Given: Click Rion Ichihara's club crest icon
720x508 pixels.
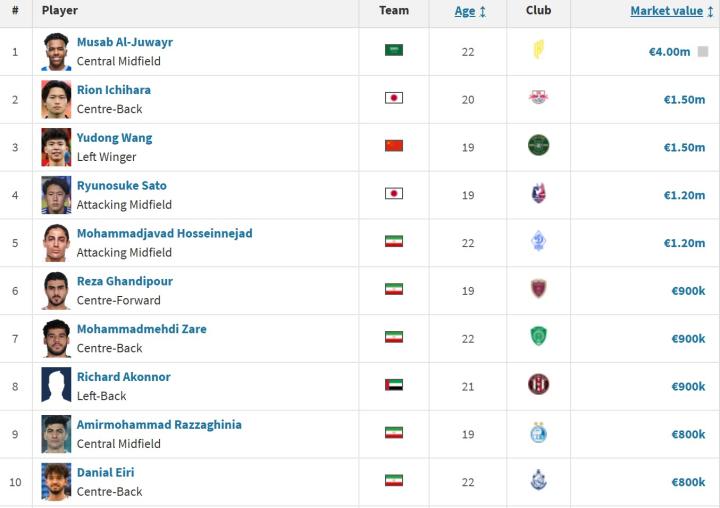Looking at the screenshot, I should [538, 98].
